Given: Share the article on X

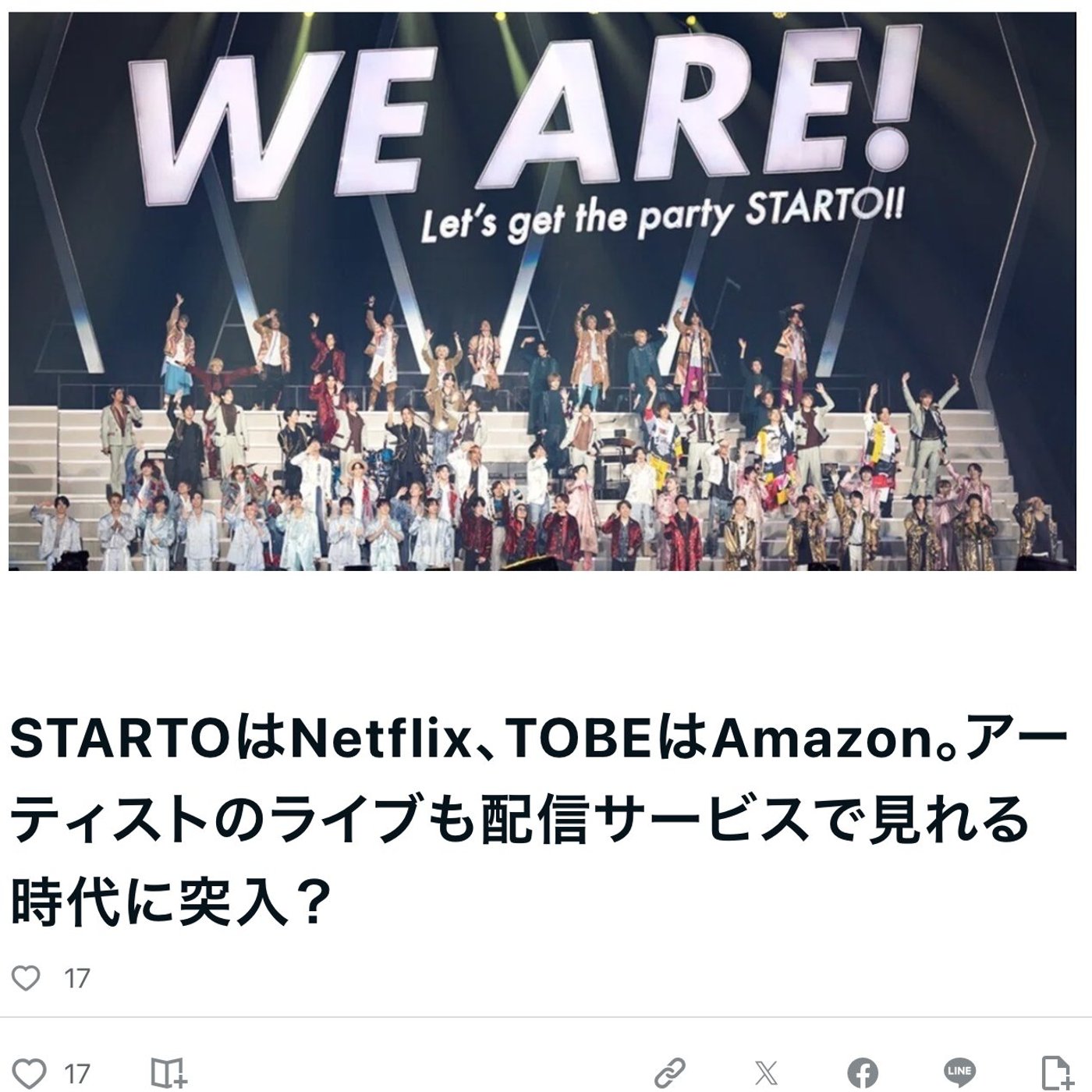Looking at the screenshot, I should [x=766, y=1074].
